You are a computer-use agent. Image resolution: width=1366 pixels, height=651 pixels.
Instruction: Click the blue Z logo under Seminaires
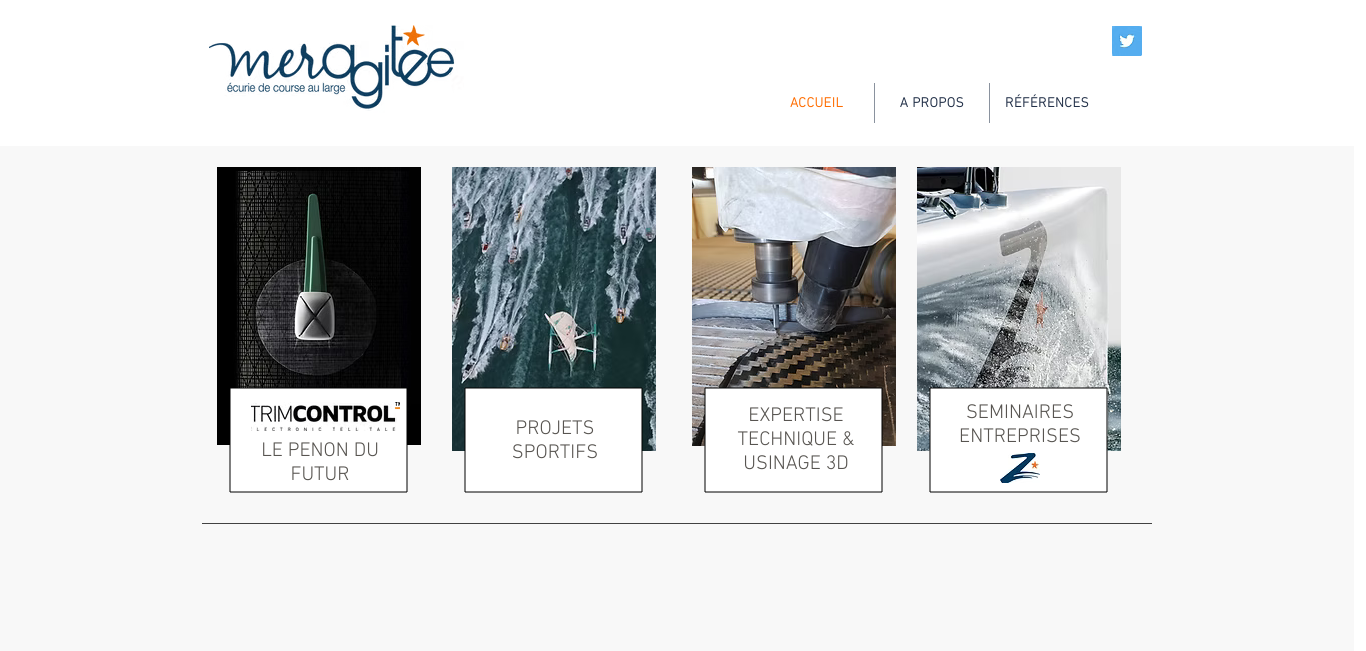[x=1019, y=467]
